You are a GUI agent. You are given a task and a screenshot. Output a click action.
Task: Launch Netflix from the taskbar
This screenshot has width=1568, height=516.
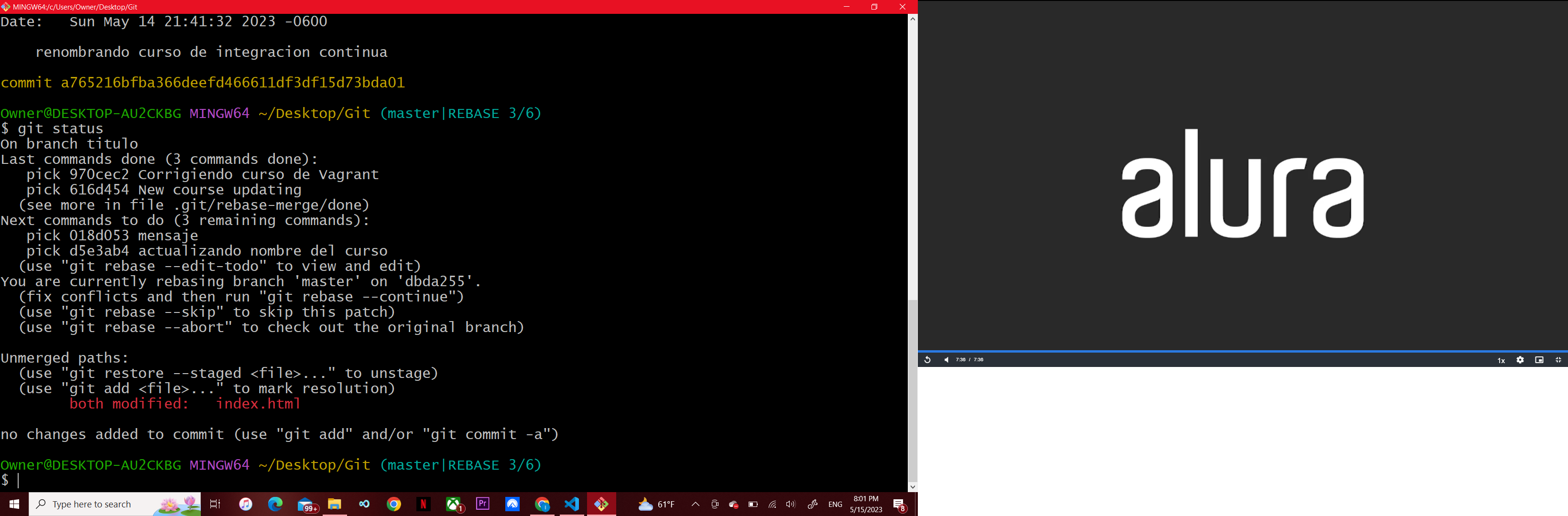423,504
